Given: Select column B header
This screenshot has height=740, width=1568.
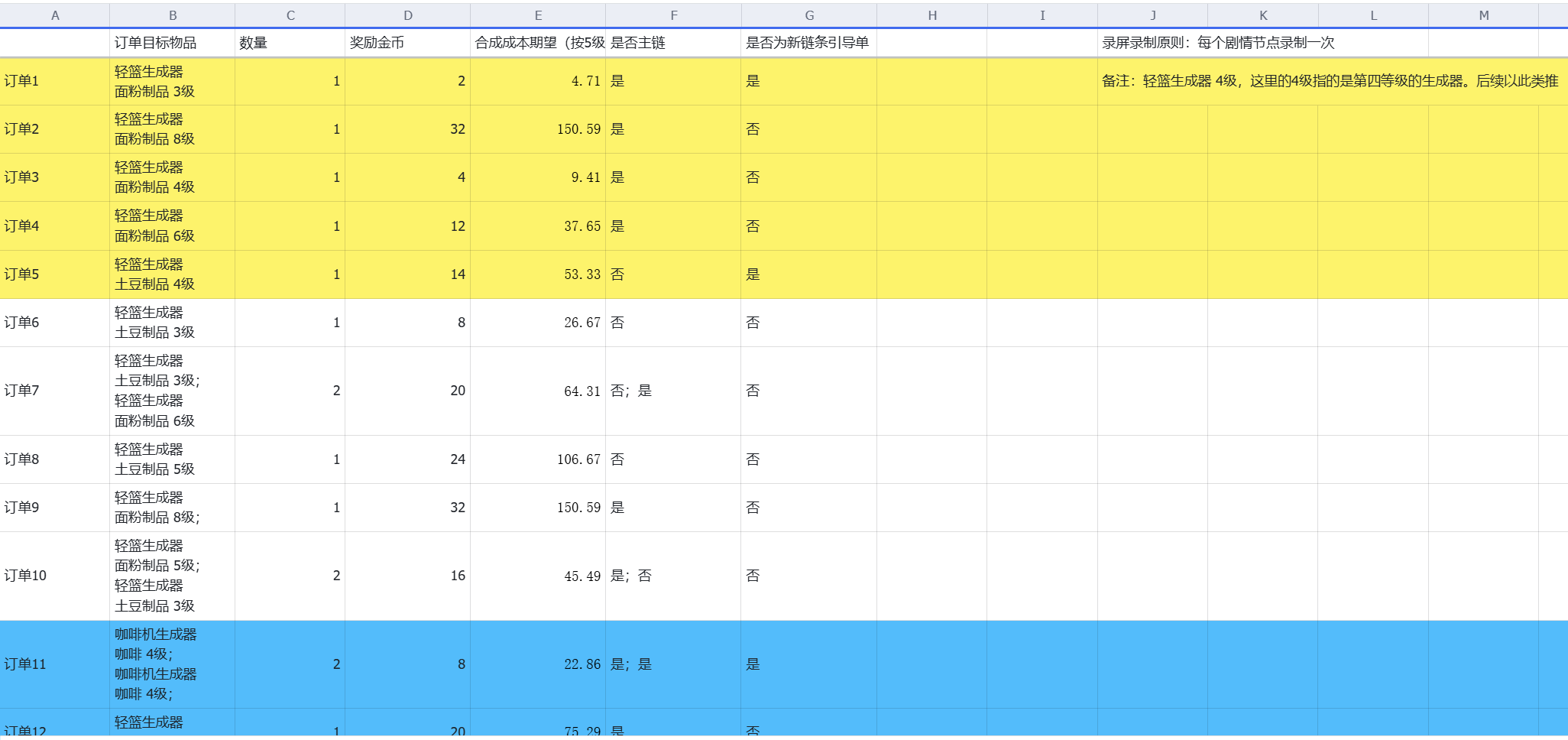Looking at the screenshot, I should 173,15.
